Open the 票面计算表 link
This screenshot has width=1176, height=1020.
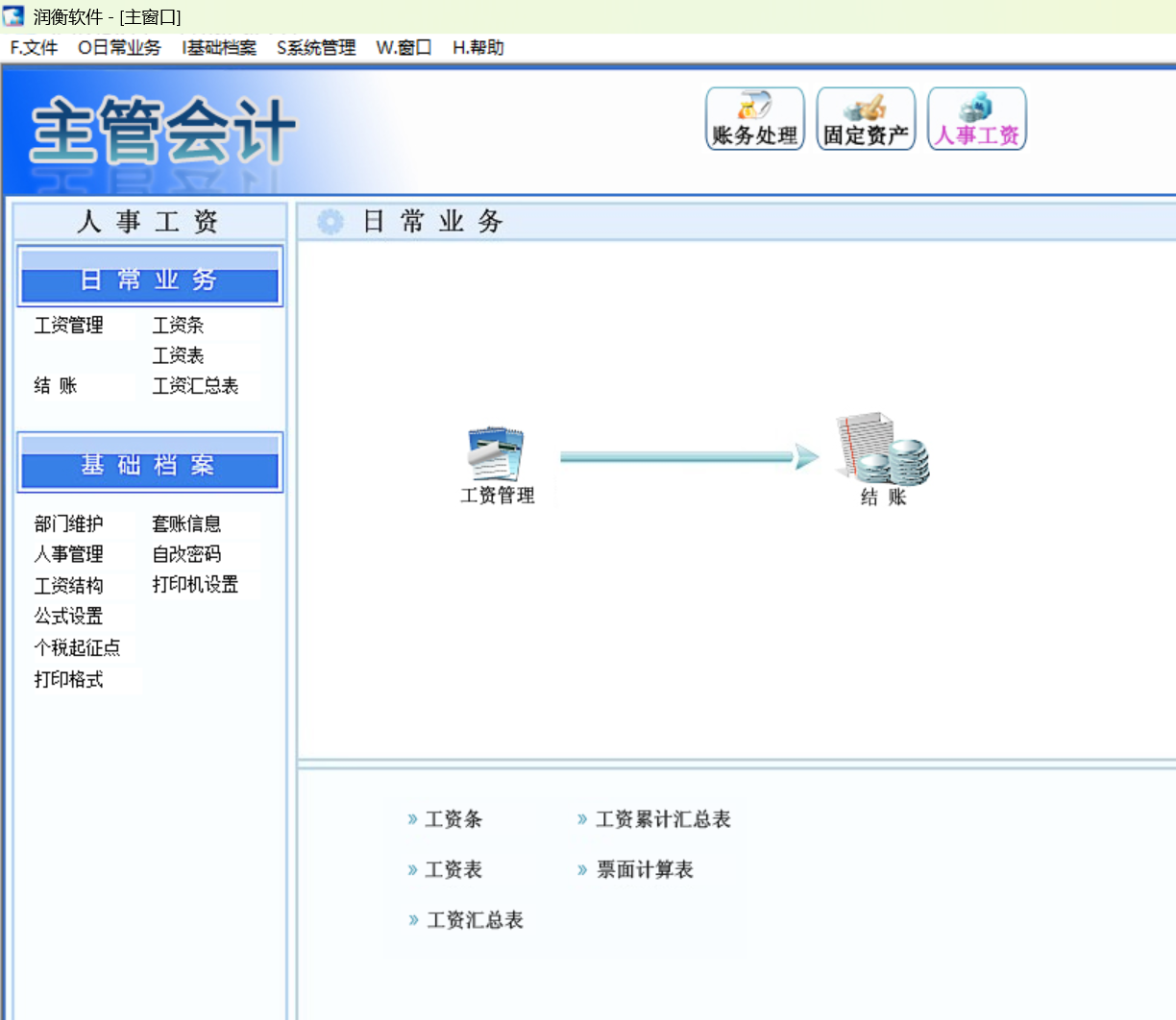point(645,870)
